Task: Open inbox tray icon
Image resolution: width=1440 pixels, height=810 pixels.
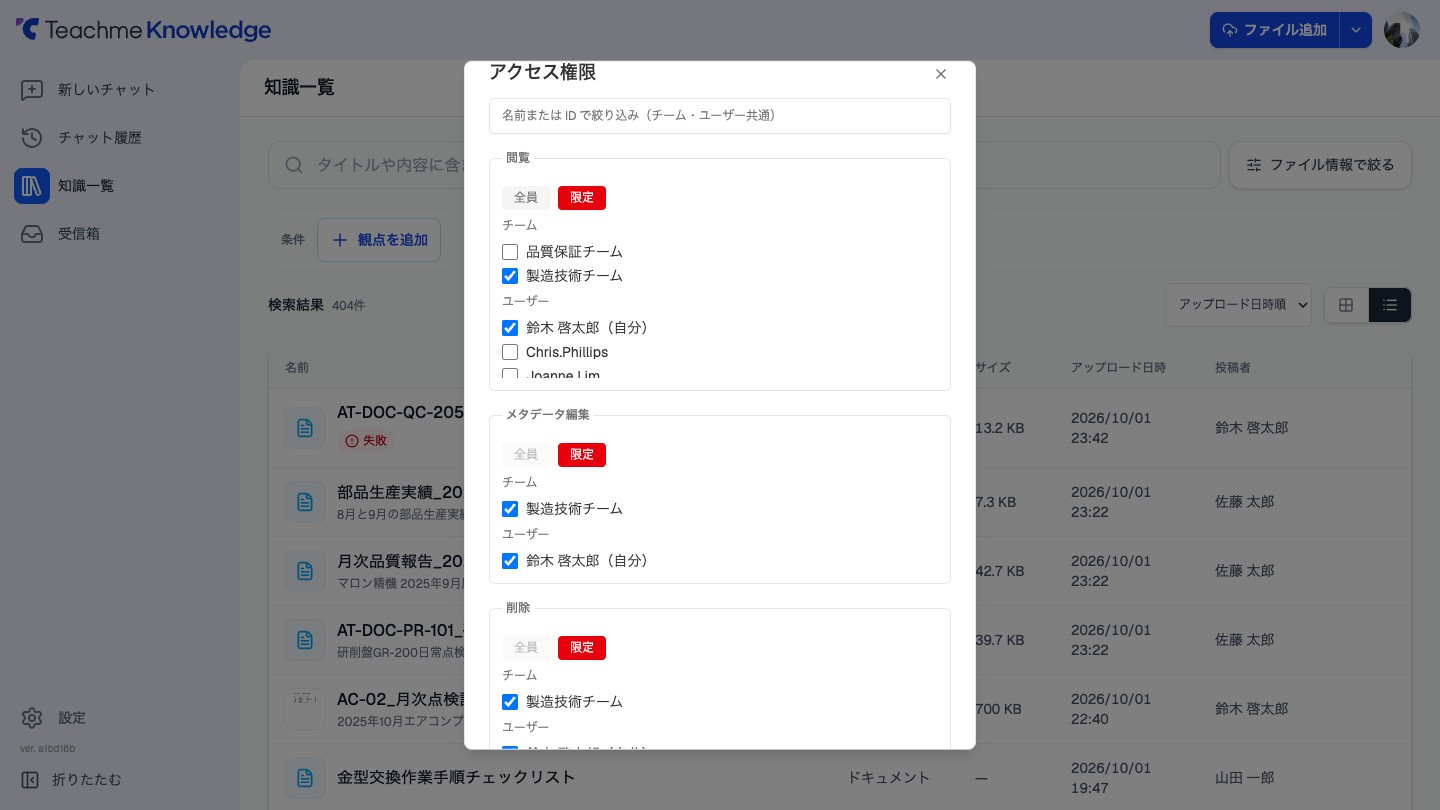Action: pyautogui.click(x=32, y=234)
